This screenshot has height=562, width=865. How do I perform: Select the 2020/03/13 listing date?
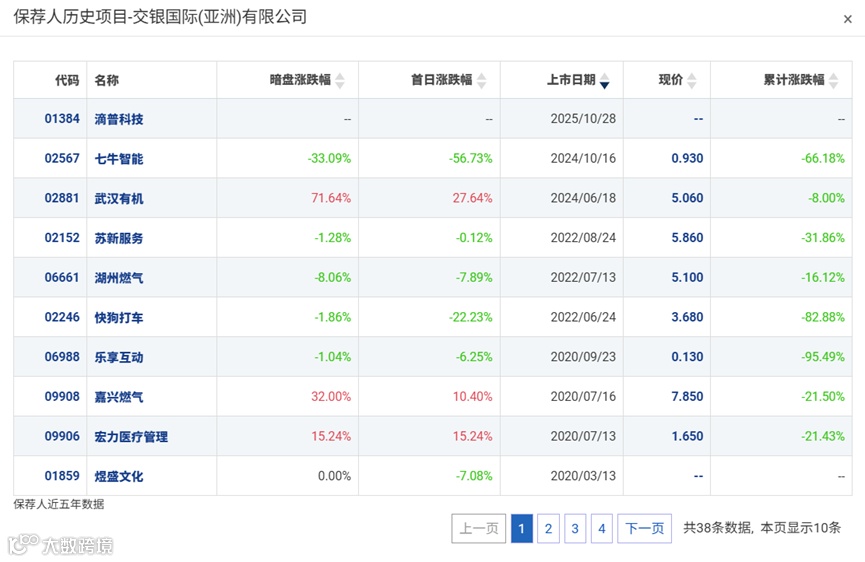point(583,476)
